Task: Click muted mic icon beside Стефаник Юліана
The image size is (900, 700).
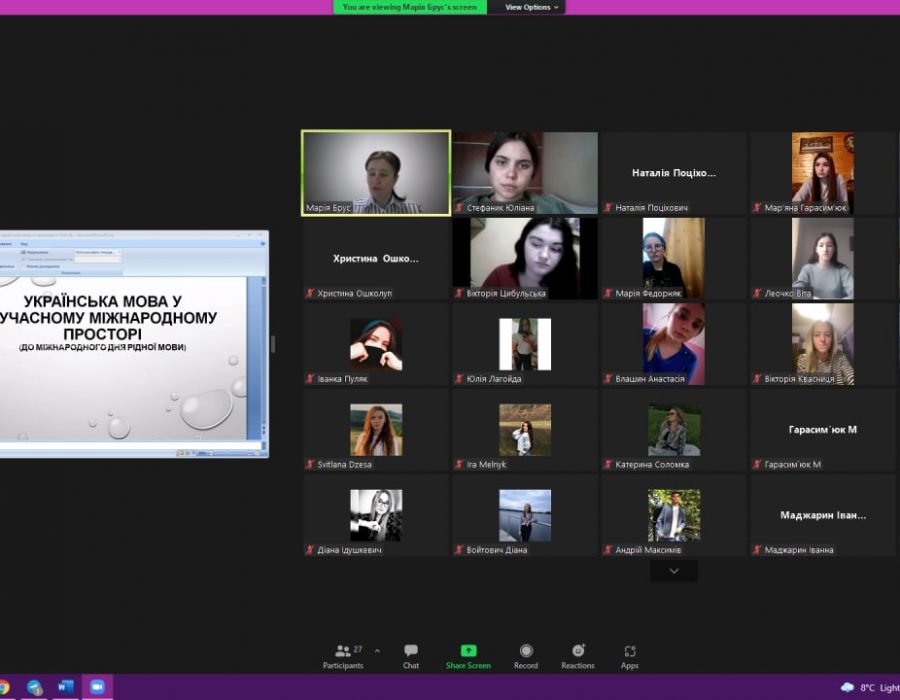Action: 459,208
